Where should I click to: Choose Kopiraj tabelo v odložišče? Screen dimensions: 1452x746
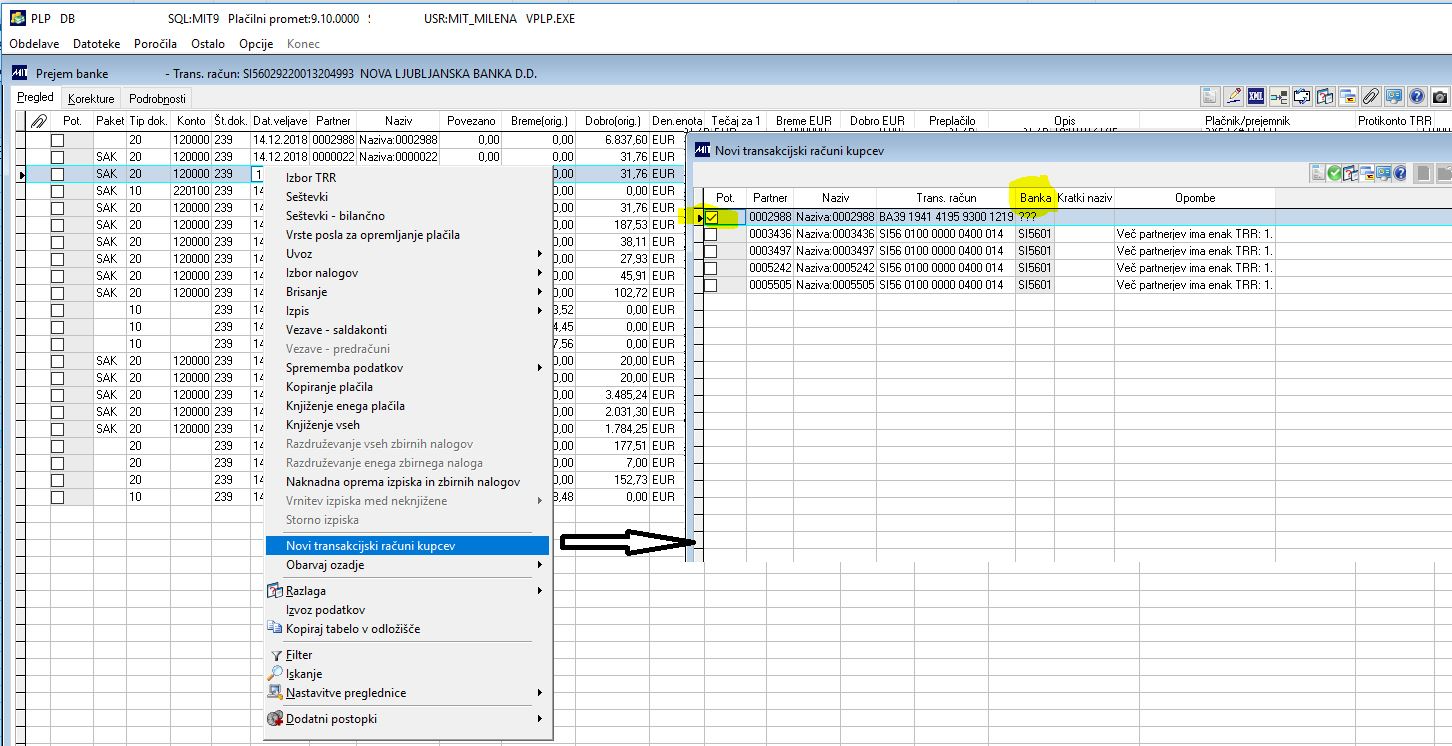(x=352, y=629)
